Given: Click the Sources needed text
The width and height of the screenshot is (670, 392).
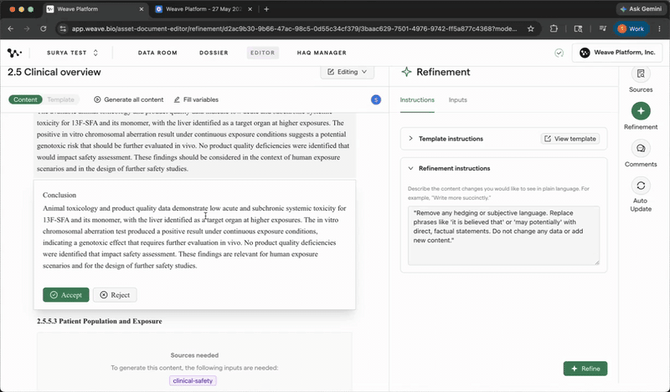Looking at the screenshot, I should (x=194, y=355).
